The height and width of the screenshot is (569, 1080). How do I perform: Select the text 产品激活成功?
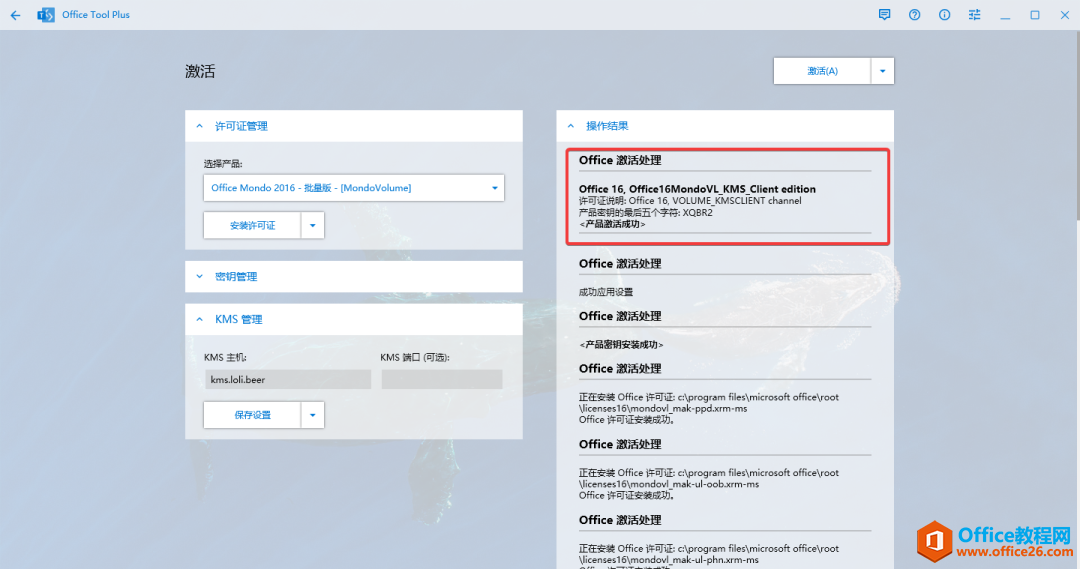point(612,224)
